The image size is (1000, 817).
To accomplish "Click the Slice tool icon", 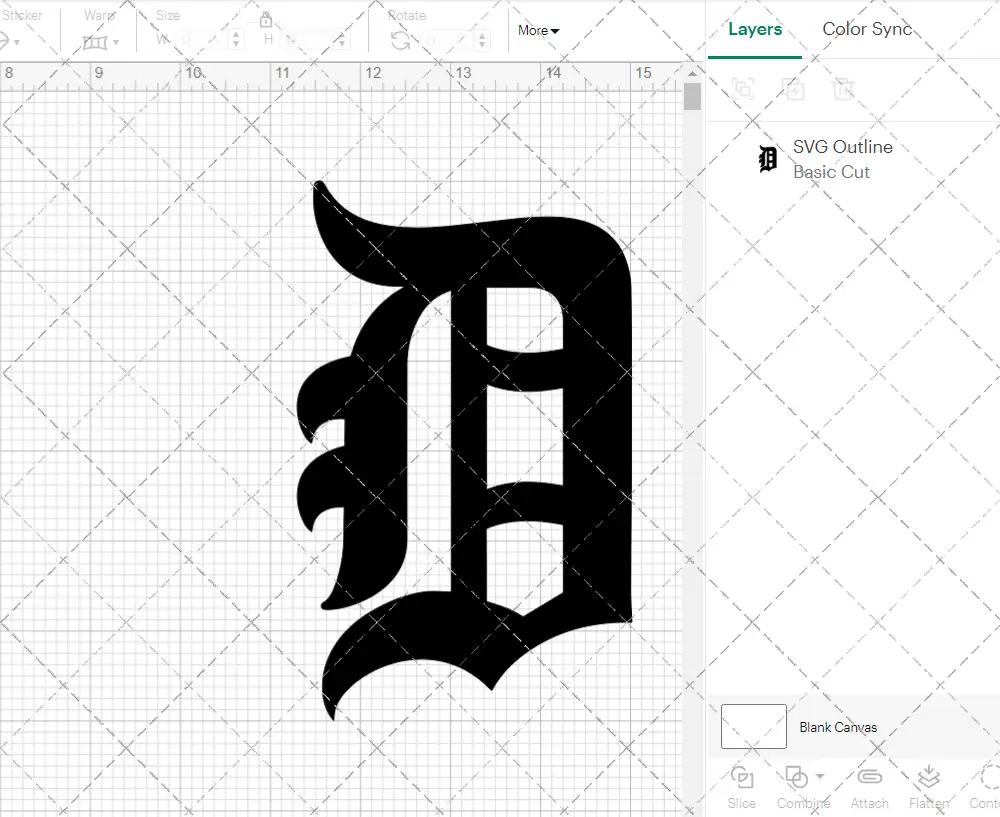I will pyautogui.click(x=742, y=777).
